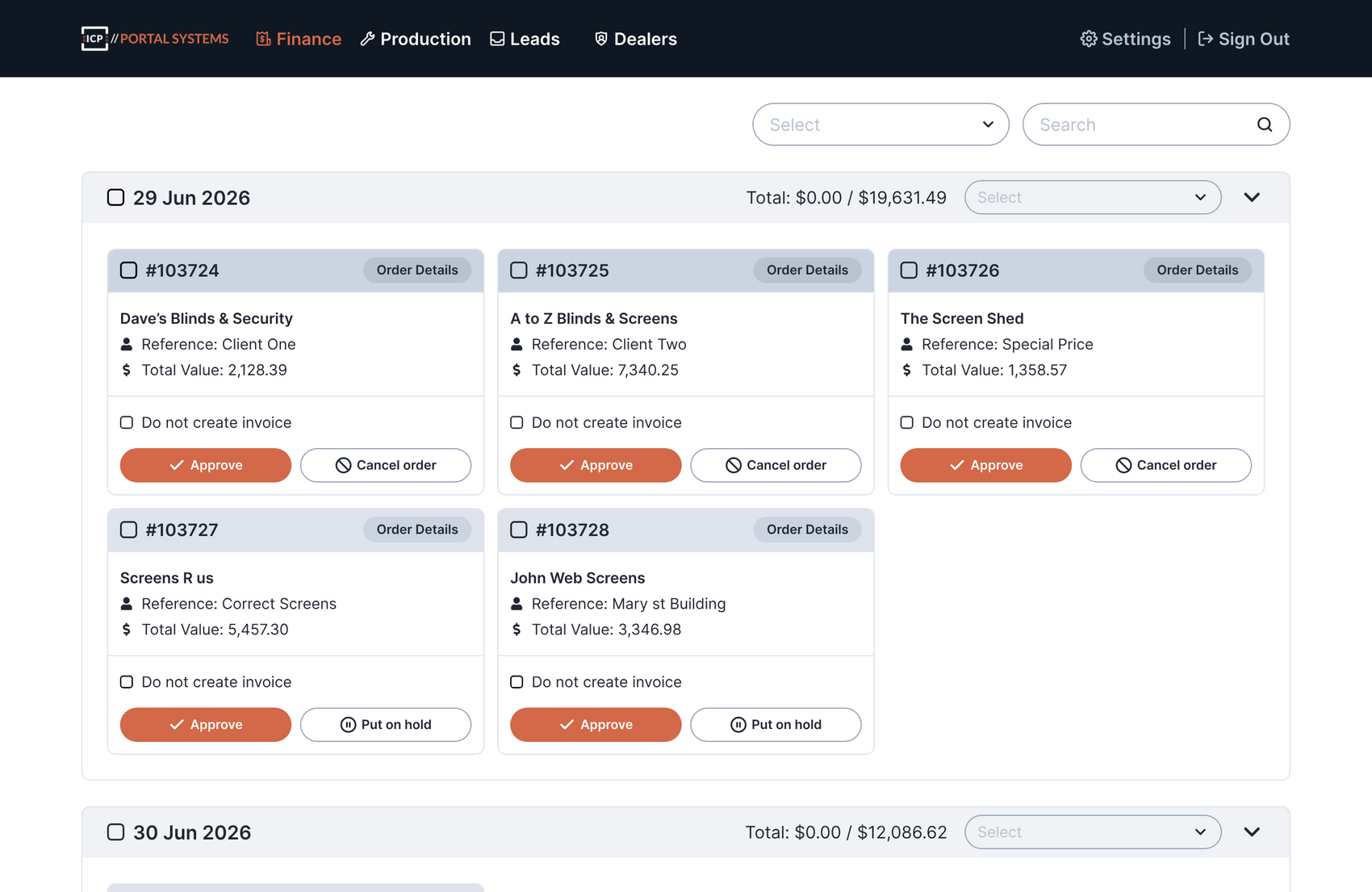Sign Out of the portal
Viewport: 1372px width, 892px height.
(1244, 39)
